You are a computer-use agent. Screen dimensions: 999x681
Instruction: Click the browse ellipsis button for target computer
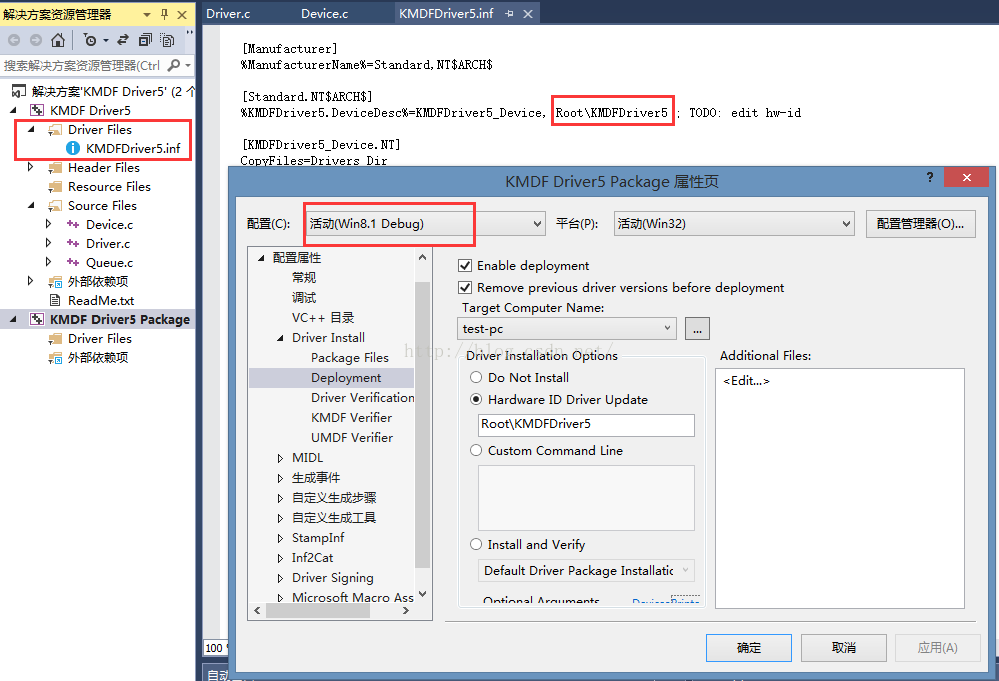(697, 329)
